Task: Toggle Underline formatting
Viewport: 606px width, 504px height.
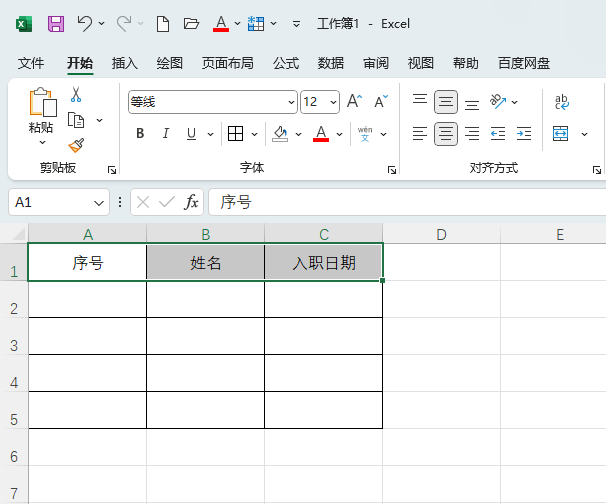Action: (191, 134)
